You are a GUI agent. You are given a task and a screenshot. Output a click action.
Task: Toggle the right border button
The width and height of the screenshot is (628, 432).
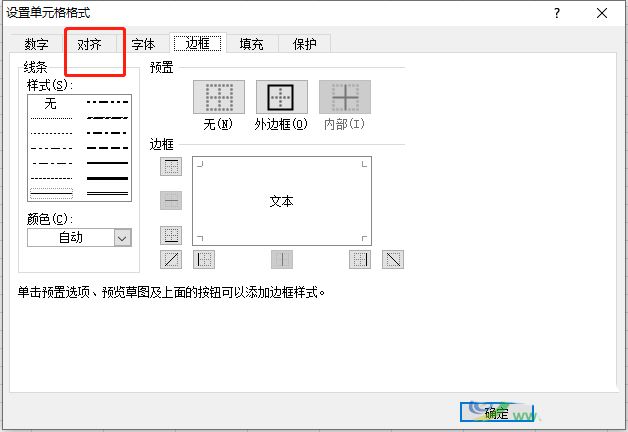point(360,259)
